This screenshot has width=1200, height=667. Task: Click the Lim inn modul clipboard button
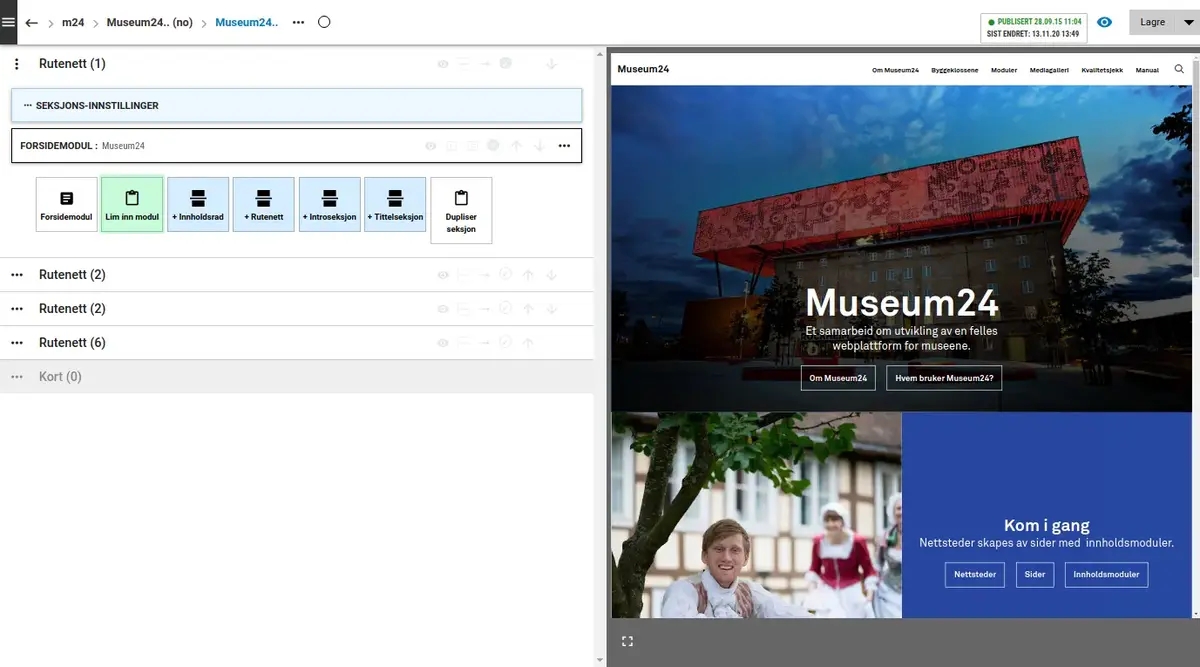coord(132,204)
